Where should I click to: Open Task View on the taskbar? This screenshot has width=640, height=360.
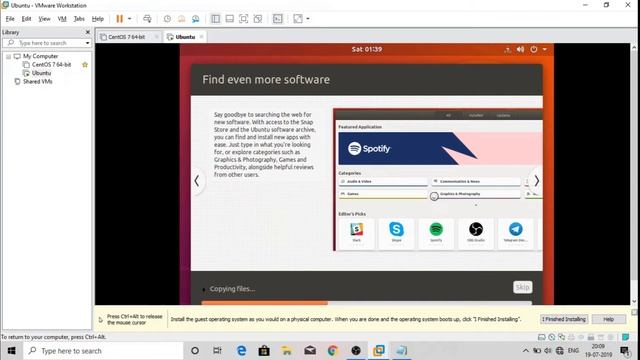point(218,351)
